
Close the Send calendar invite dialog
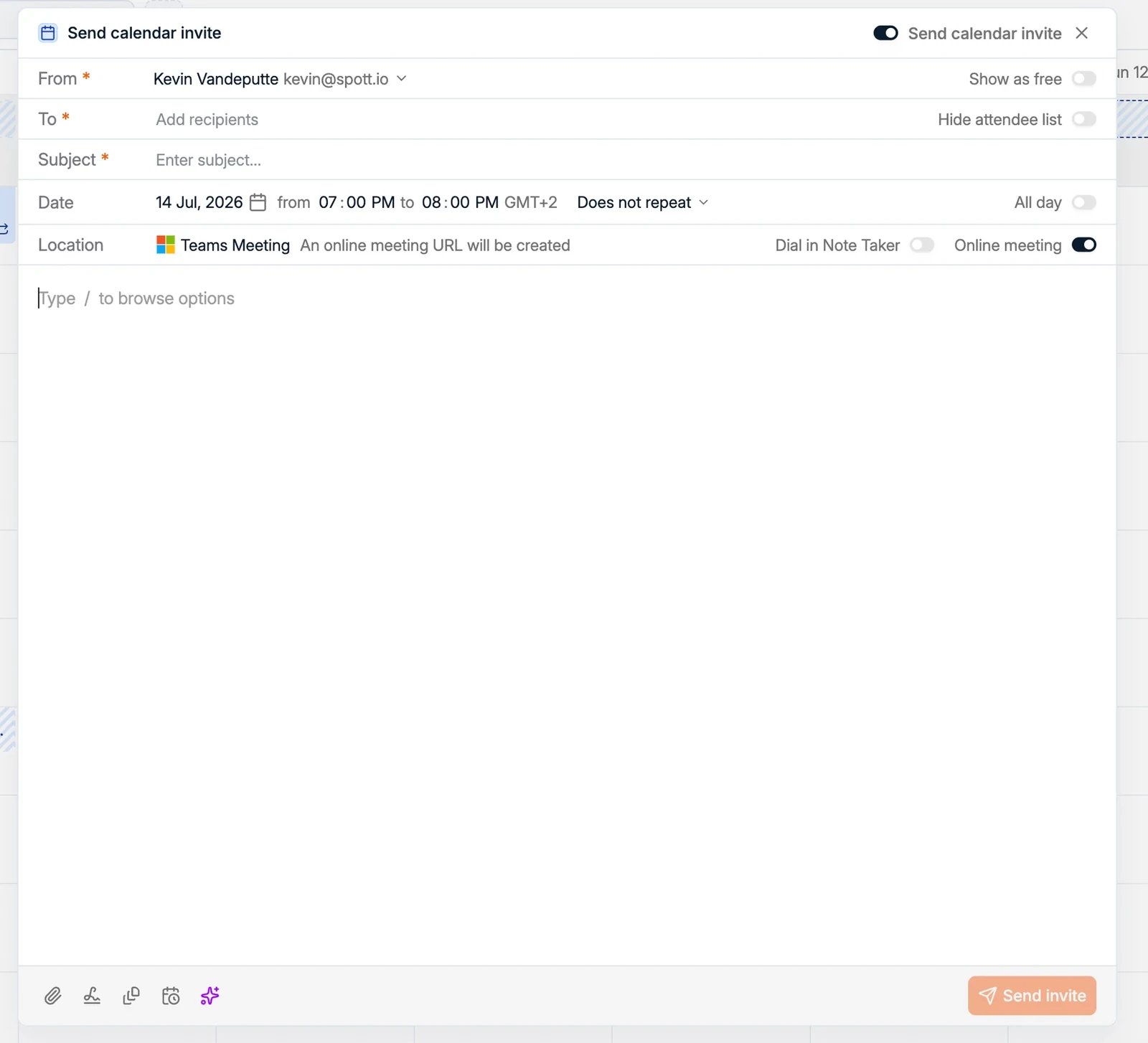click(1082, 33)
